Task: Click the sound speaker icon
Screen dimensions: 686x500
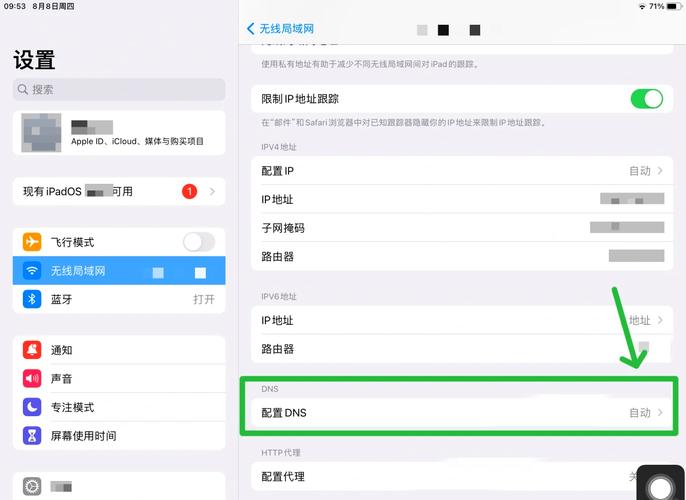Action: tap(32, 378)
